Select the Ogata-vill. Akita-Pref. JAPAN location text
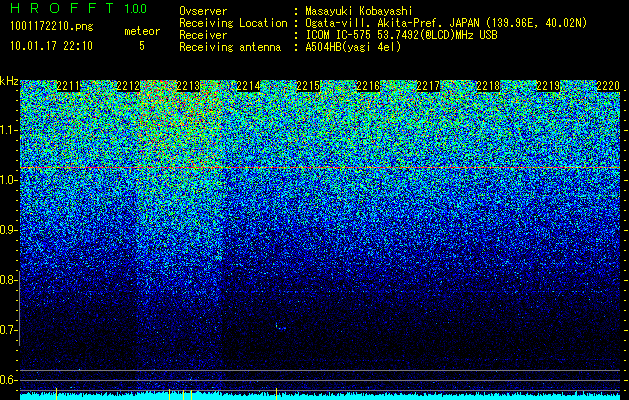This screenshot has width=629, height=400. pyautogui.click(x=446, y=23)
